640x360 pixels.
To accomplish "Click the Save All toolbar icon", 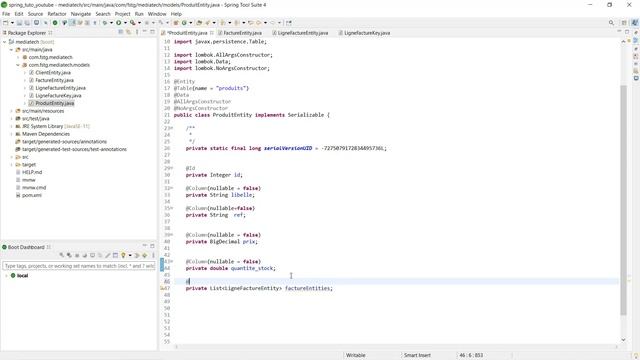I will click(27, 23).
